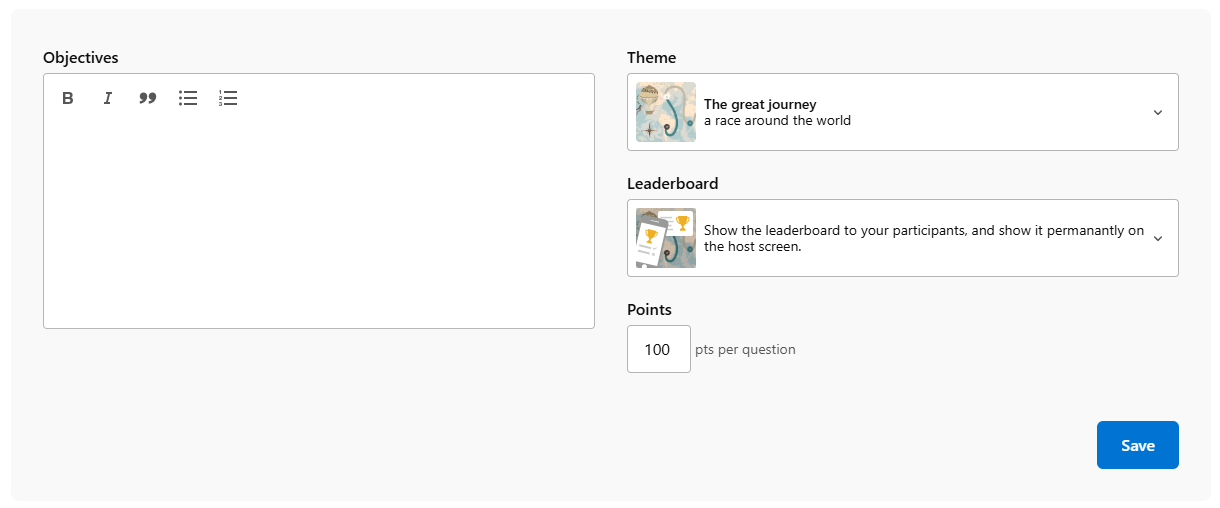Viewport: 1220px width, 508px height.
Task: Click the chevron arrow of the Theme selector
Action: click(1158, 112)
